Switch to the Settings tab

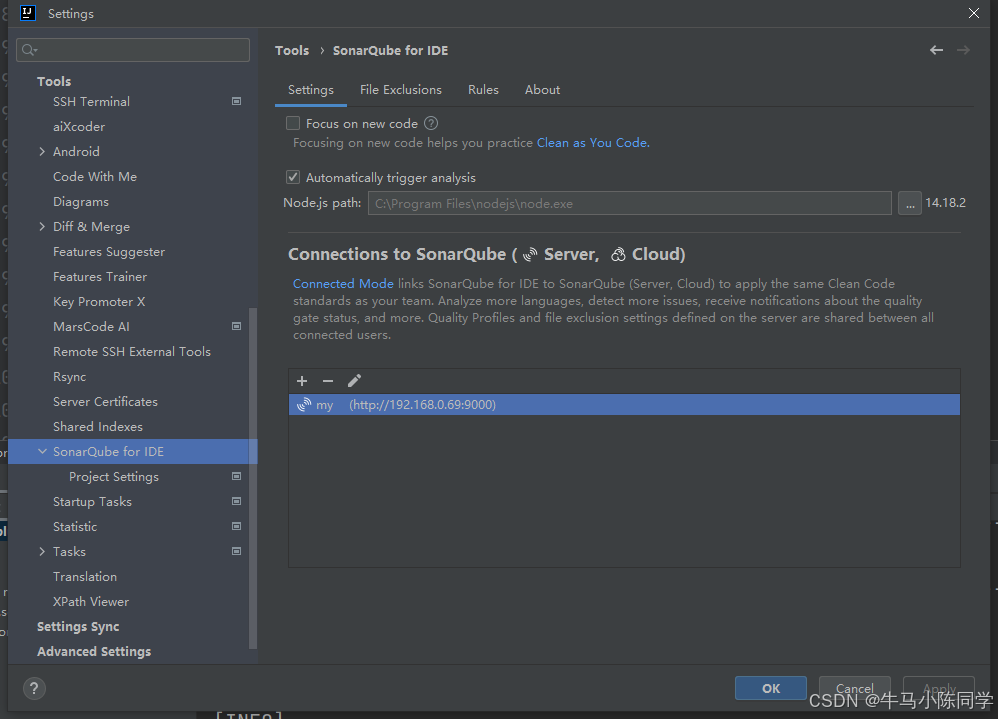tap(311, 90)
